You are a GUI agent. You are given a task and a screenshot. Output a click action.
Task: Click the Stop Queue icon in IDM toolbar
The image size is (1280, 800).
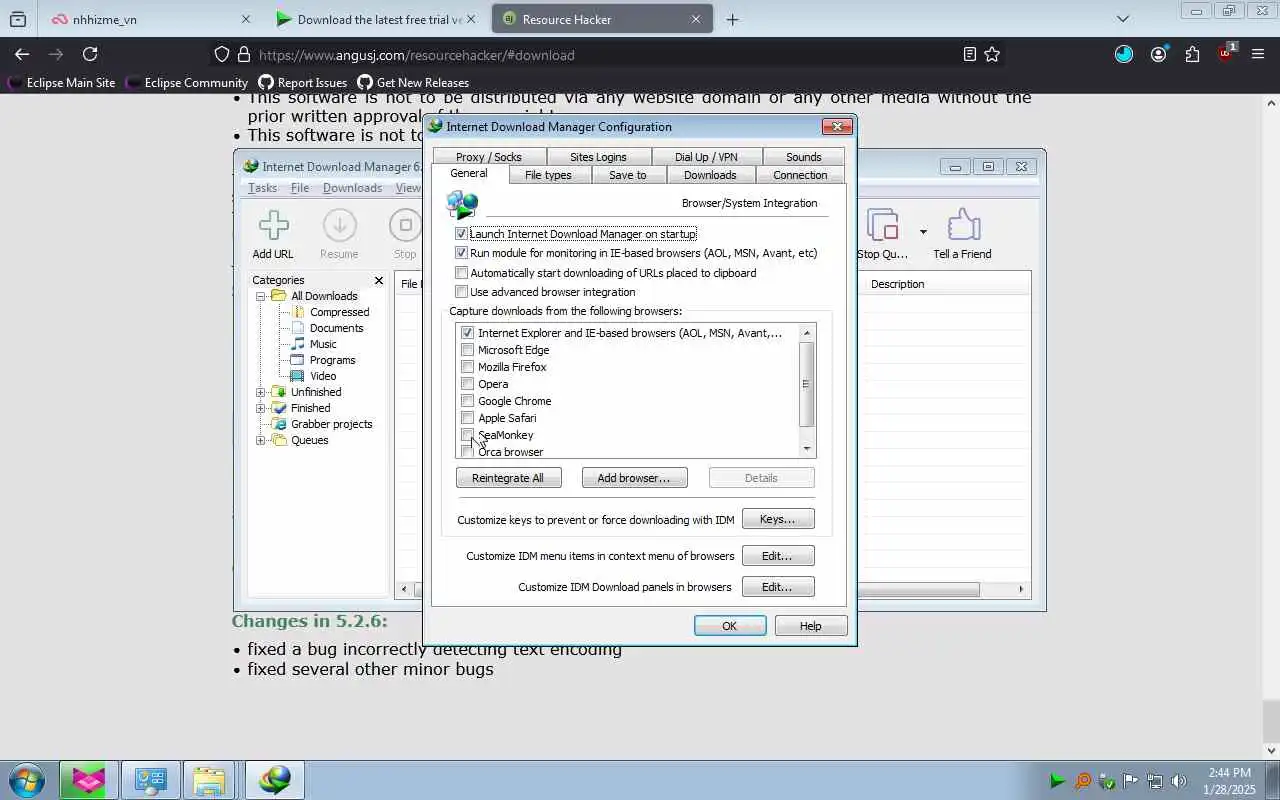point(883,226)
